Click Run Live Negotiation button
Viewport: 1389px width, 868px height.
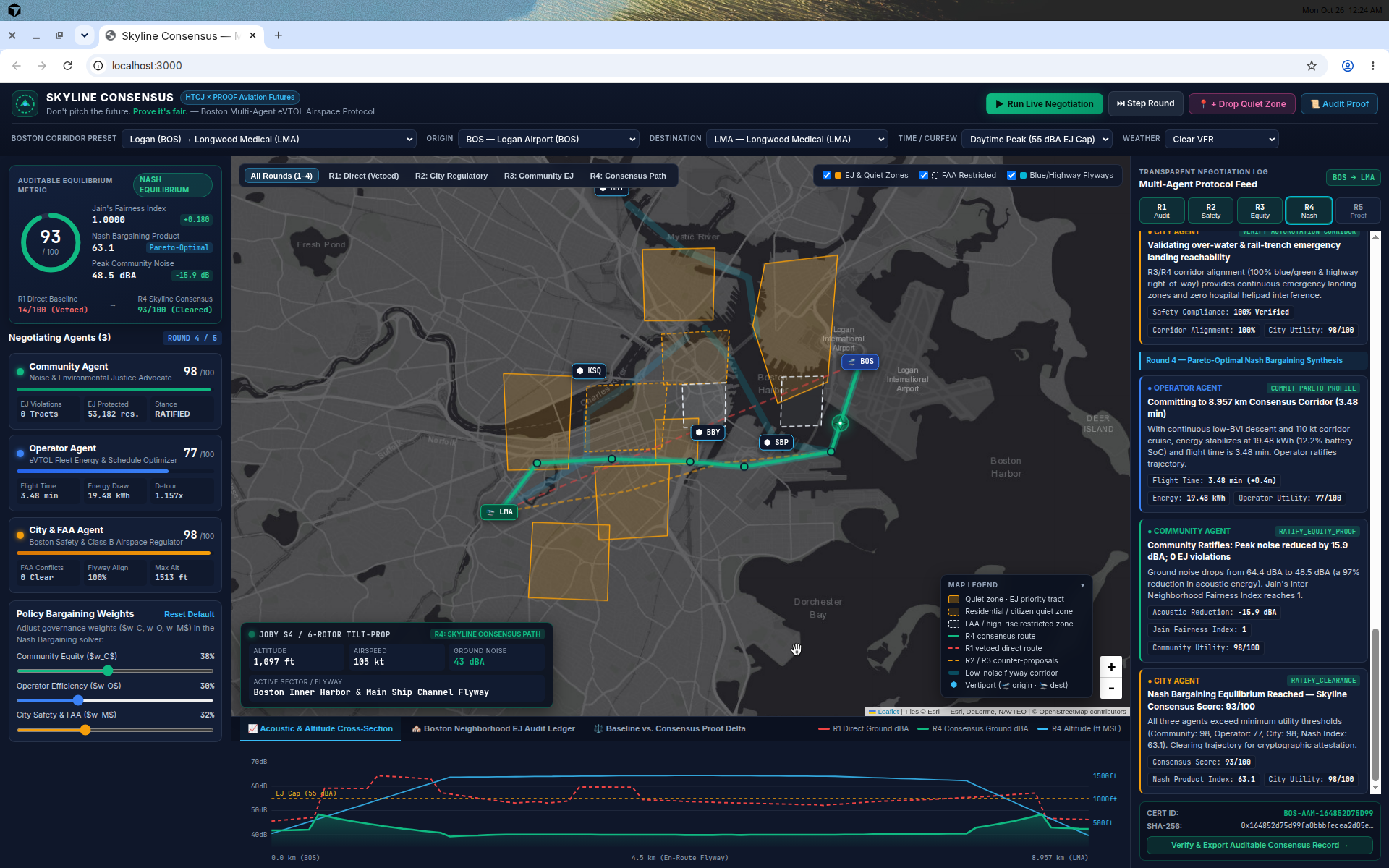tap(1045, 104)
